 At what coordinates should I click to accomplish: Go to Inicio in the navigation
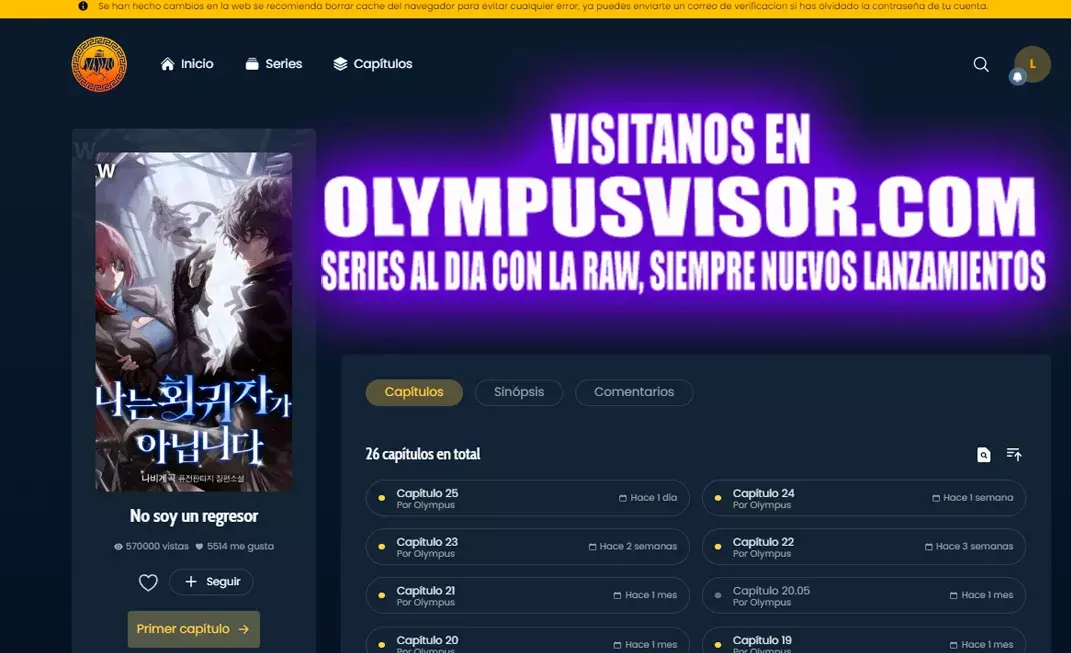pyautogui.click(x=187, y=64)
